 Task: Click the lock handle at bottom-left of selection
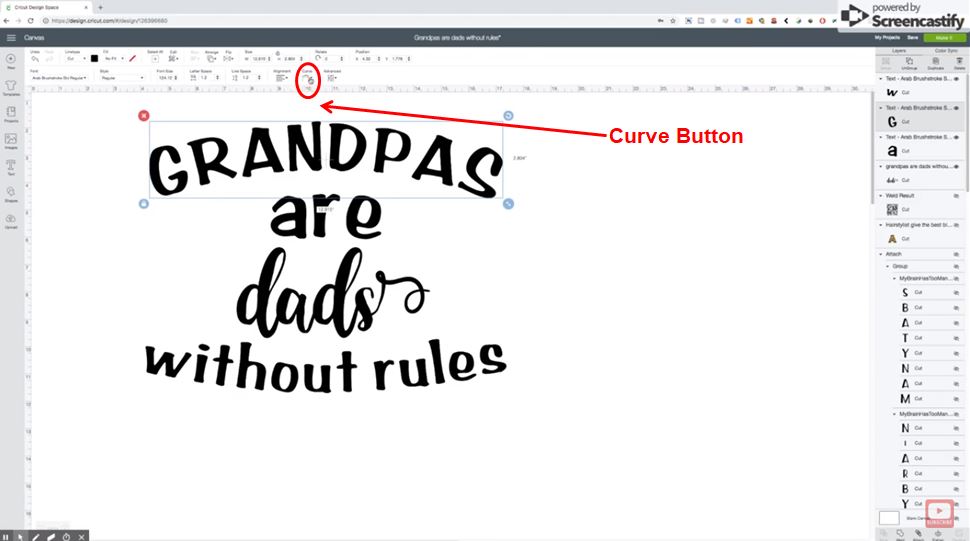[144, 203]
